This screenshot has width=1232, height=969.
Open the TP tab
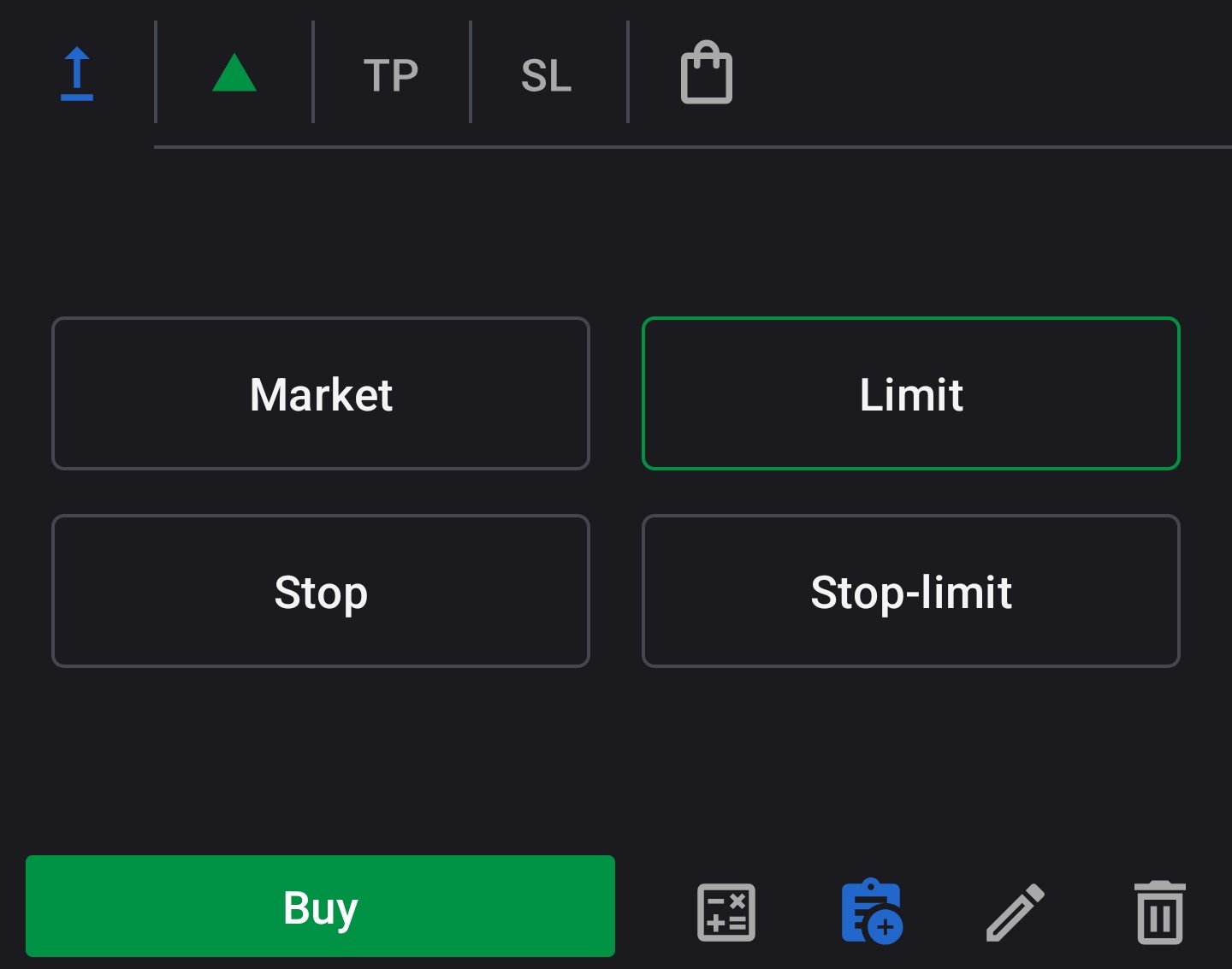click(391, 75)
